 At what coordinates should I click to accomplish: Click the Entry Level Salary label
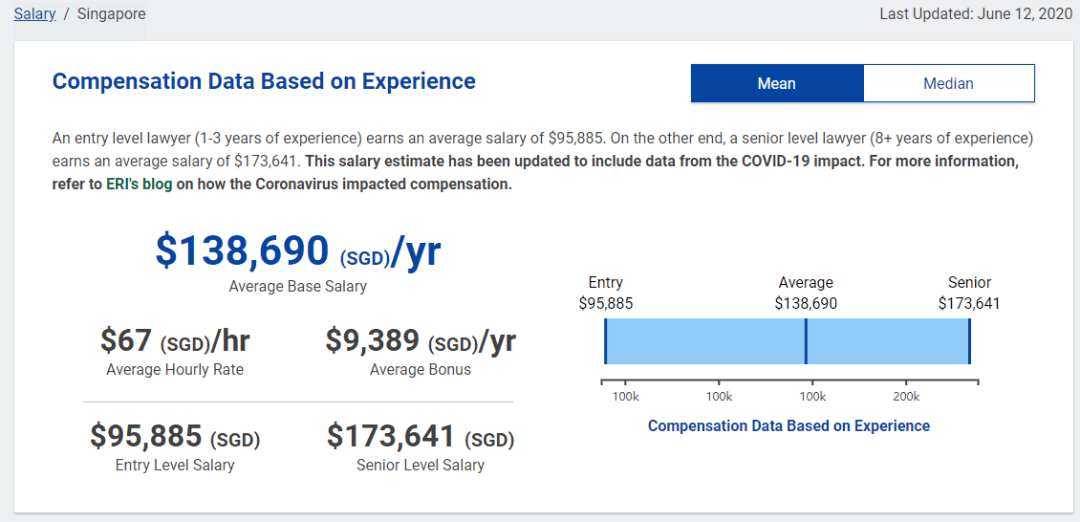tap(175, 466)
